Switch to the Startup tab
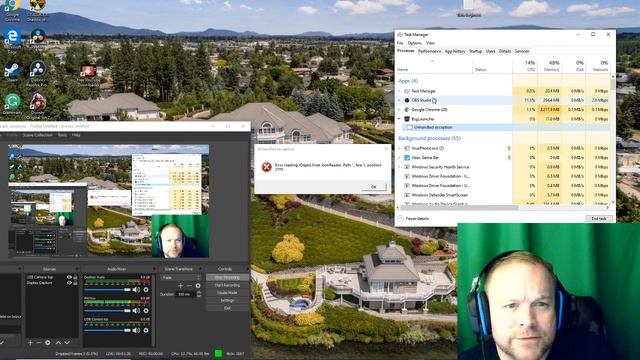 [x=476, y=51]
